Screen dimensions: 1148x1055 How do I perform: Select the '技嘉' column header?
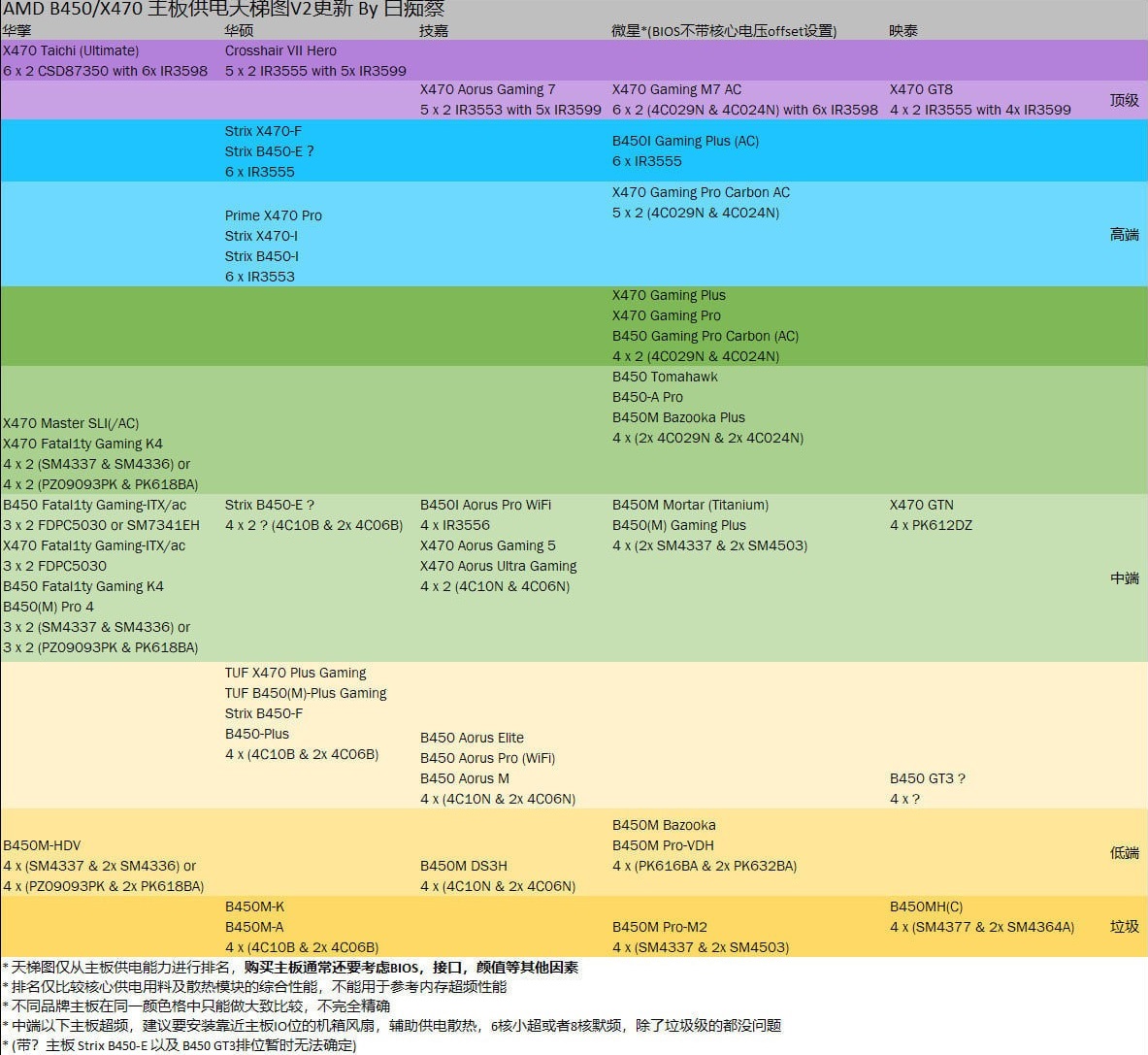coord(434,31)
